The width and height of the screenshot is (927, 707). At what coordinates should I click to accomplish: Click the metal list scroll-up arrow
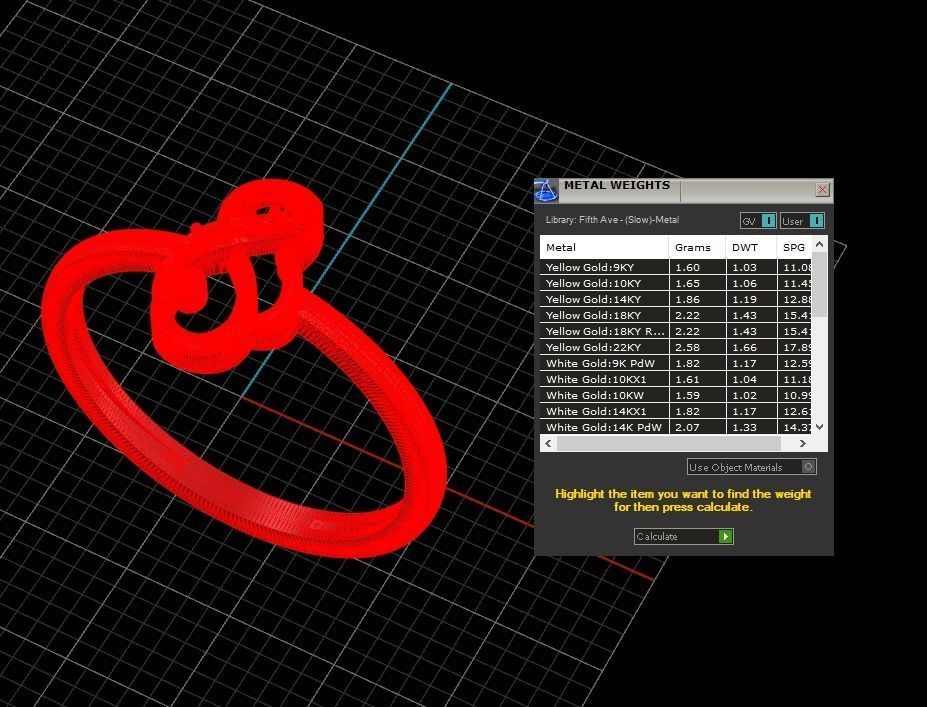click(819, 244)
